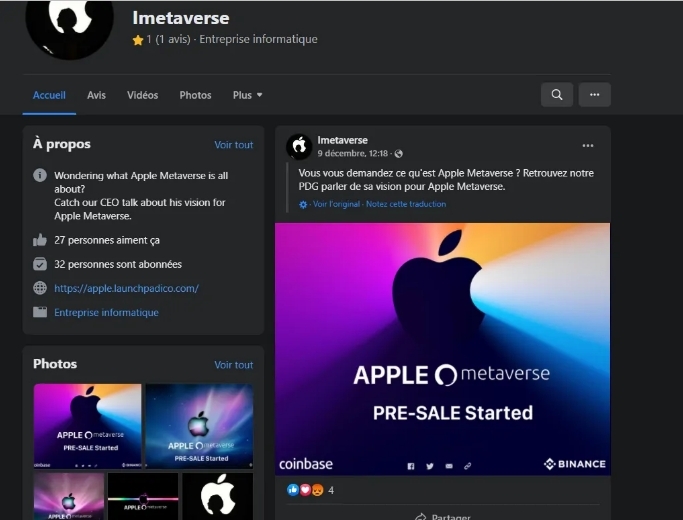Click the Imetaverse post author name
This screenshot has height=520, width=683.
pyautogui.click(x=342, y=140)
